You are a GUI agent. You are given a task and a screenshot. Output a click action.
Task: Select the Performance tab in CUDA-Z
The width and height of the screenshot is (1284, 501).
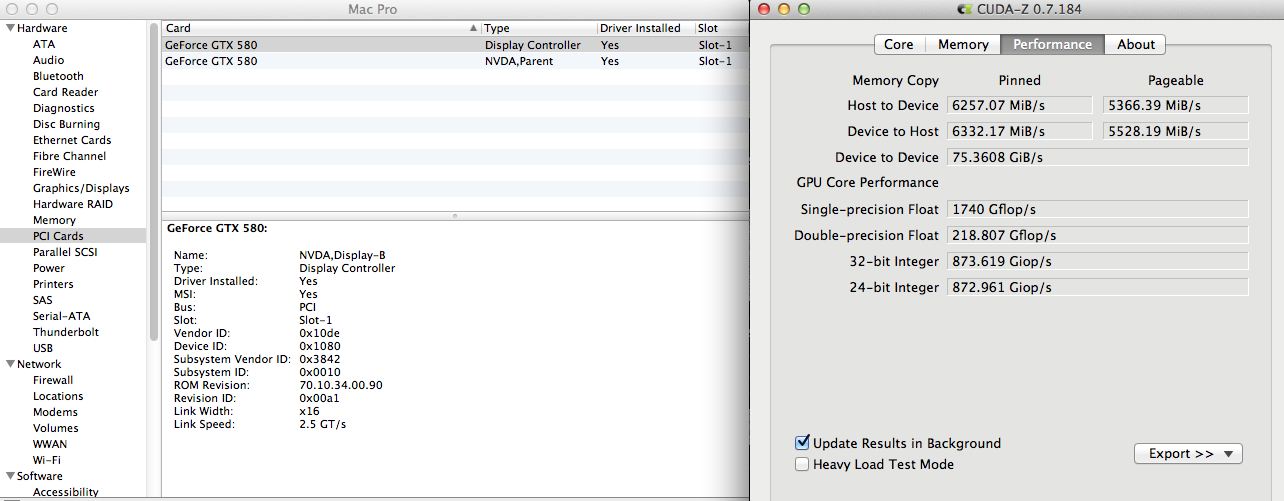coord(1052,44)
